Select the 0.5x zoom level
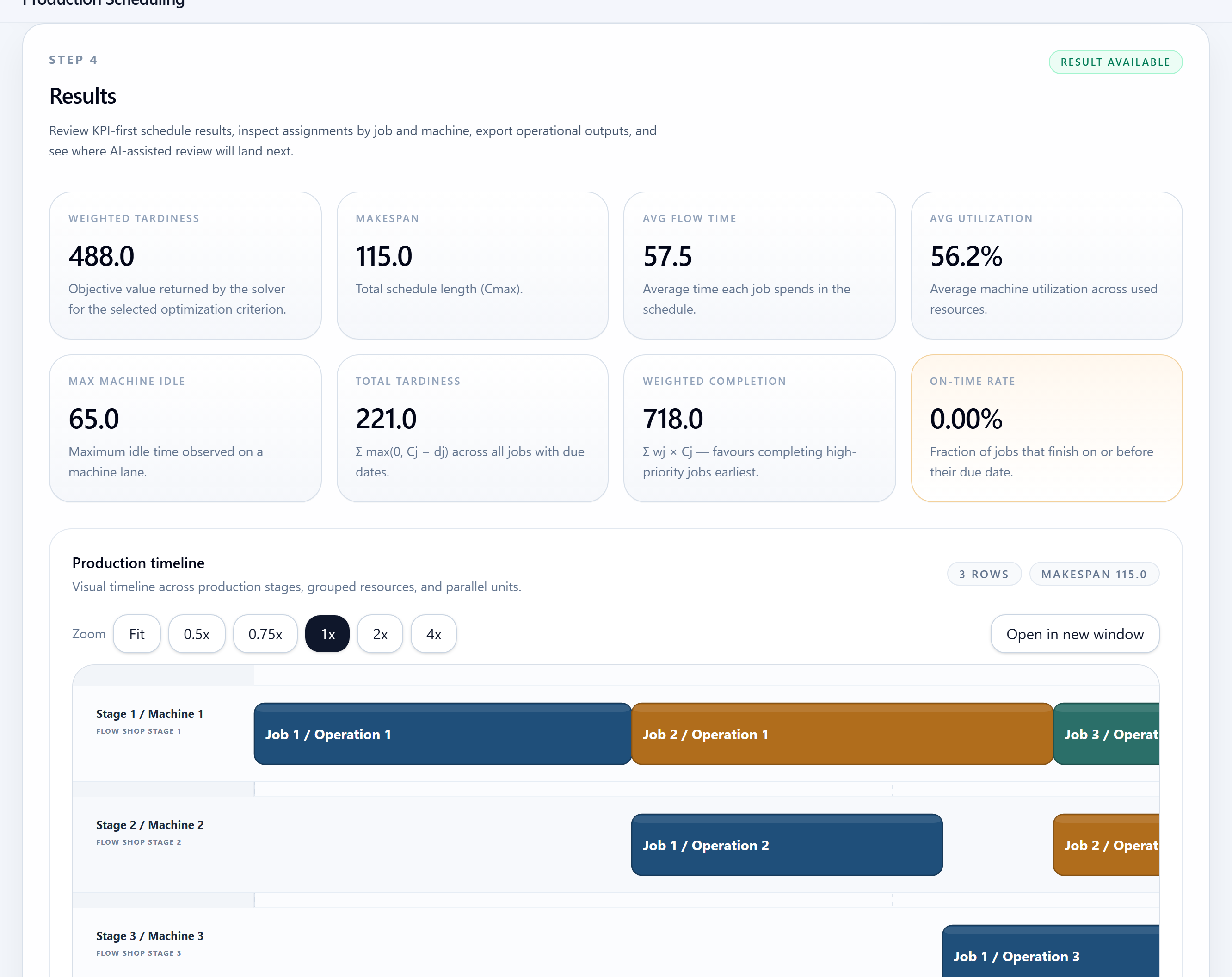The image size is (1232, 977). pos(197,634)
